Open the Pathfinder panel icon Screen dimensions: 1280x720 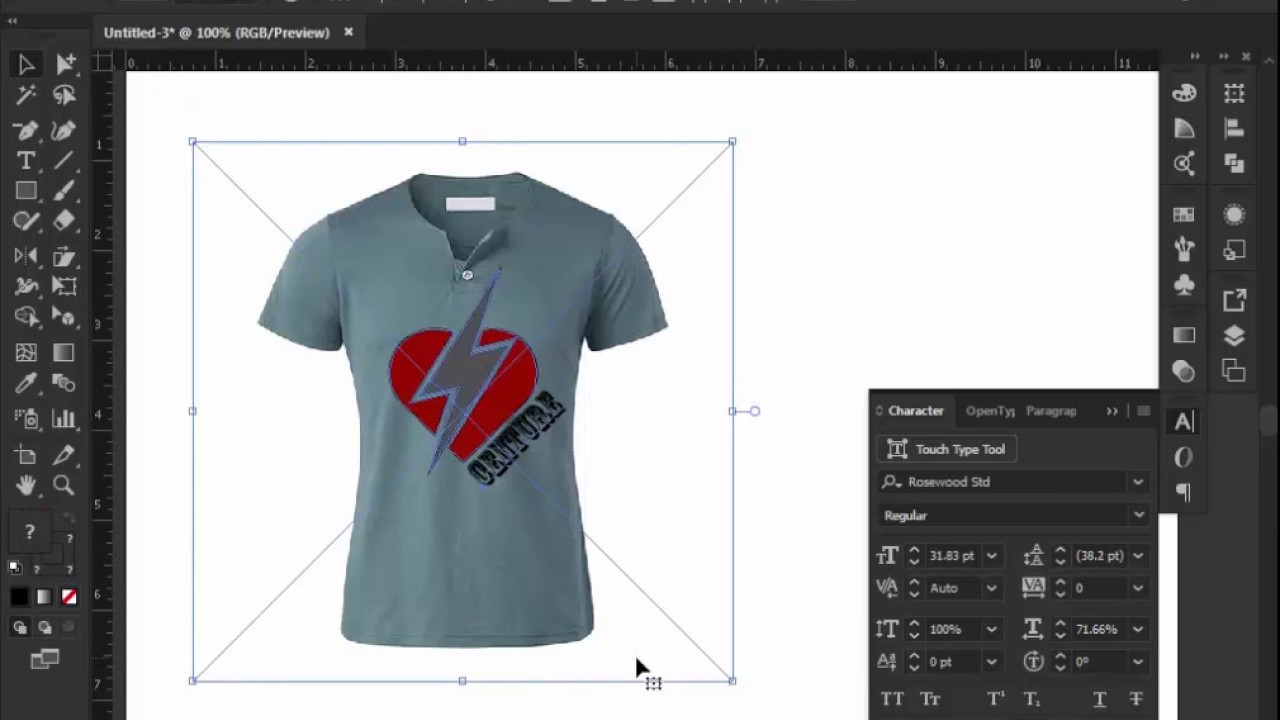1234,163
